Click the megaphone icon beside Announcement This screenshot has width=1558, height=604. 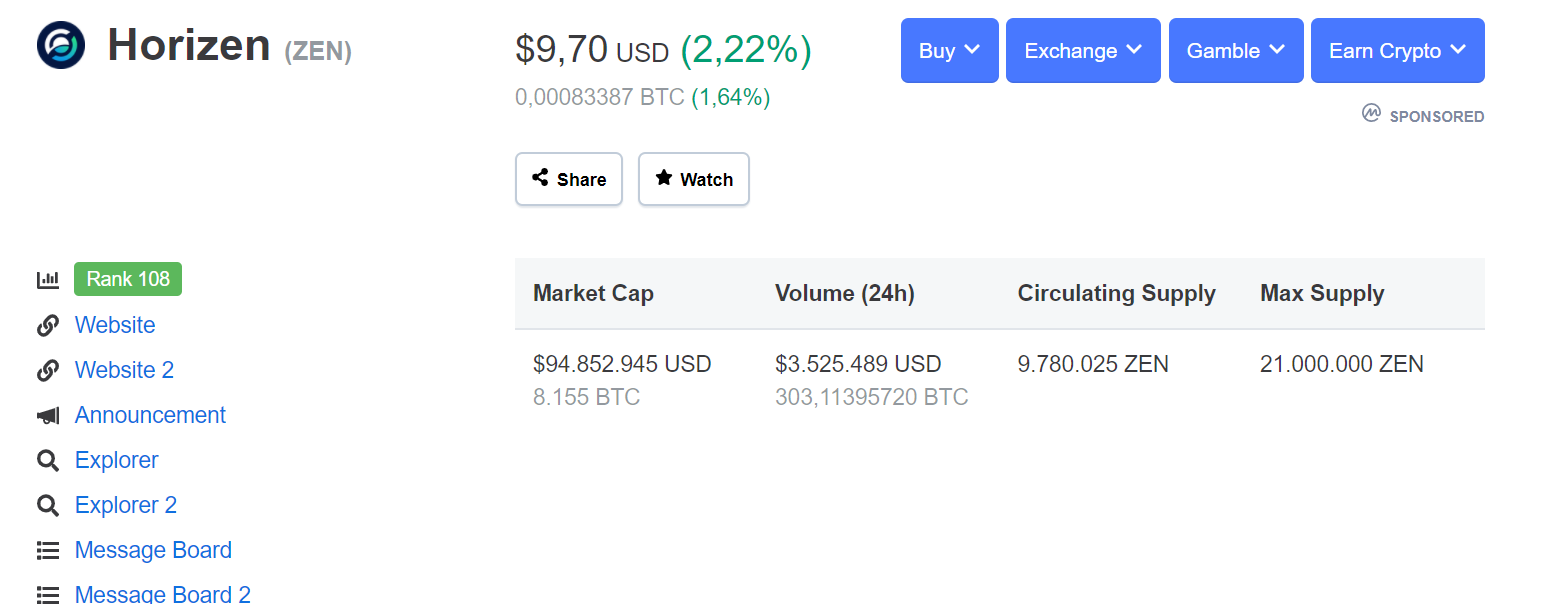[48, 416]
